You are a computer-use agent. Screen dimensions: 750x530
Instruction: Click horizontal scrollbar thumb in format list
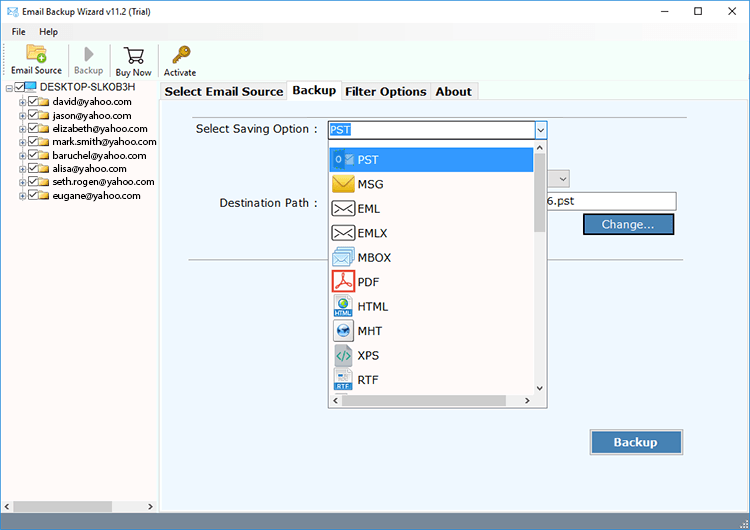[x=424, y=400]
